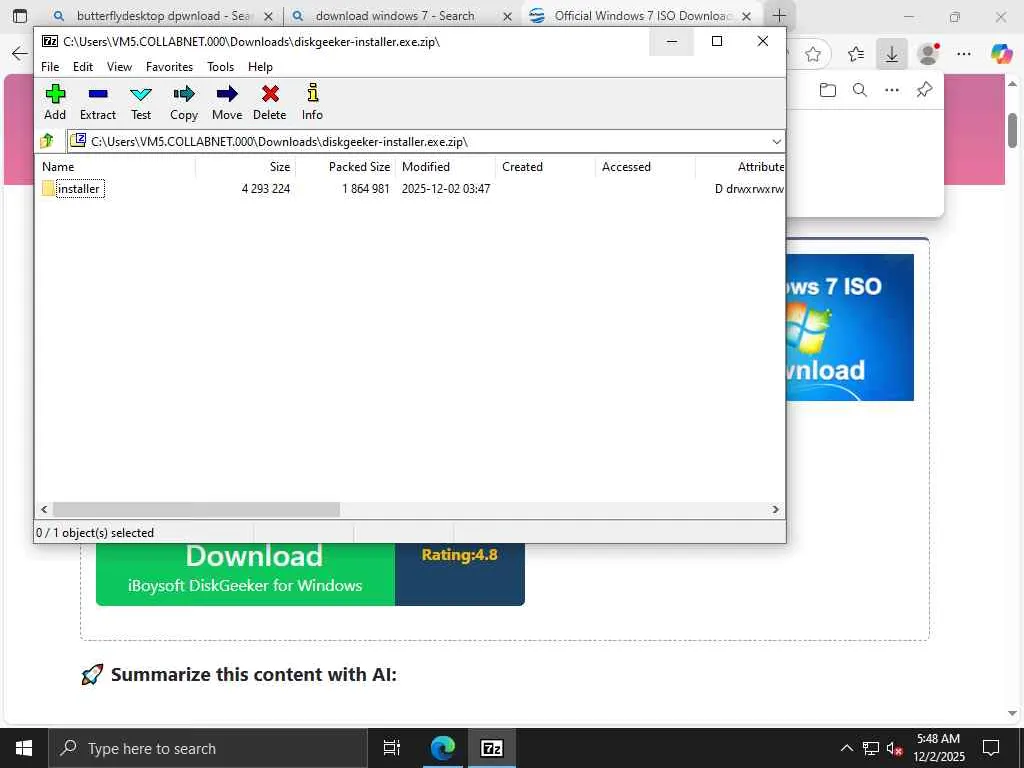Open Edge profile avatar icon
The height and width of the screenshot is (768, 1024).
pyautogui.click(x=927, y=54)
